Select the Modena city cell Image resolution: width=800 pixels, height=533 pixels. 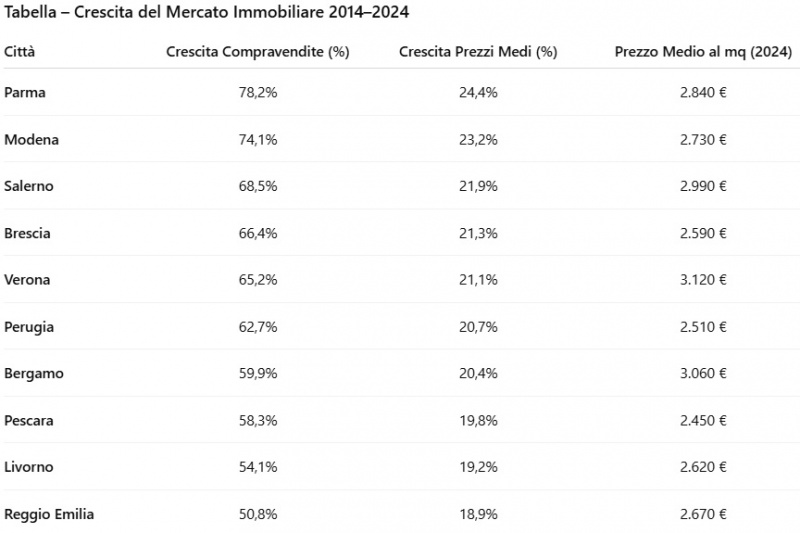tap(31, 139)
